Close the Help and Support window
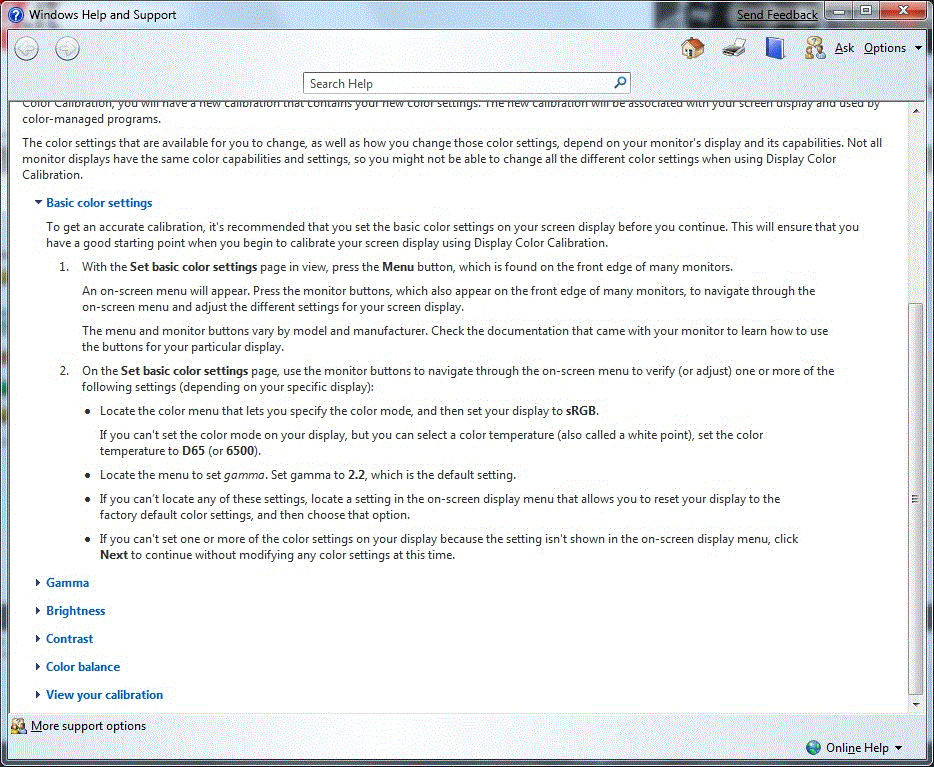The width and height of the screenshot is (934, 767). pos(903,11)
